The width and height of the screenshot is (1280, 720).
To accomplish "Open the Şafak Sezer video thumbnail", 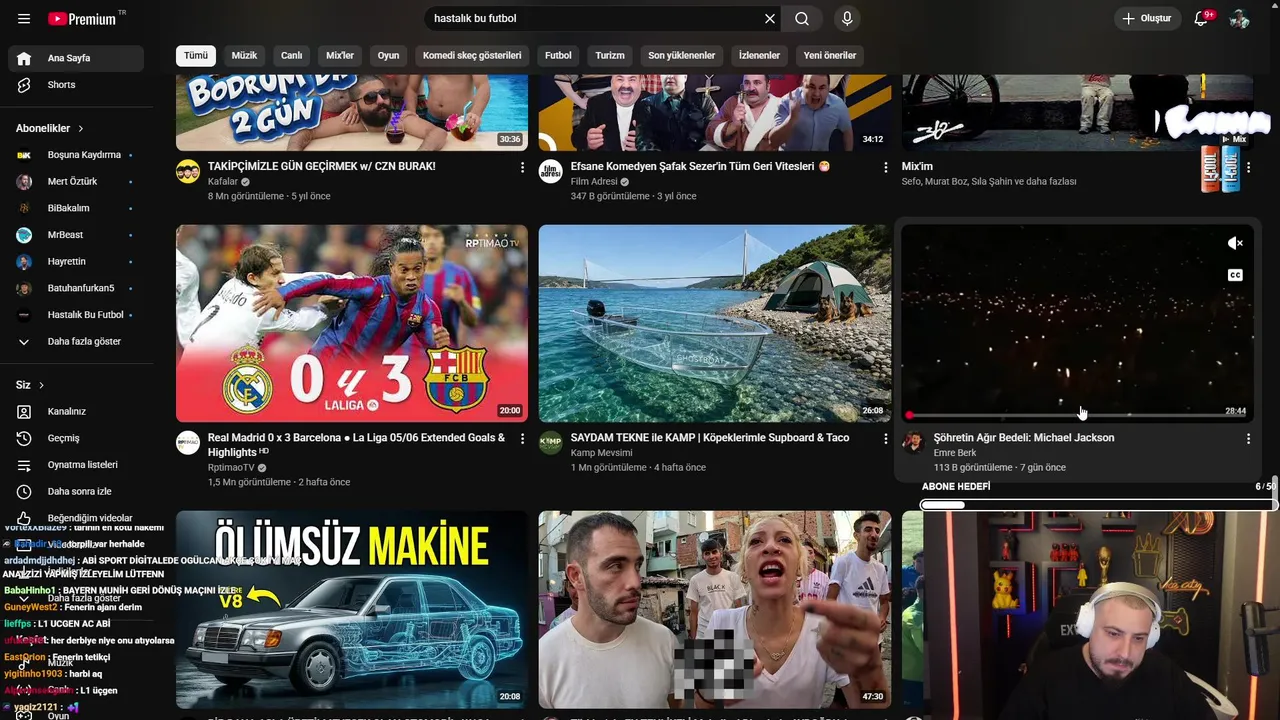I will [715, 113].
